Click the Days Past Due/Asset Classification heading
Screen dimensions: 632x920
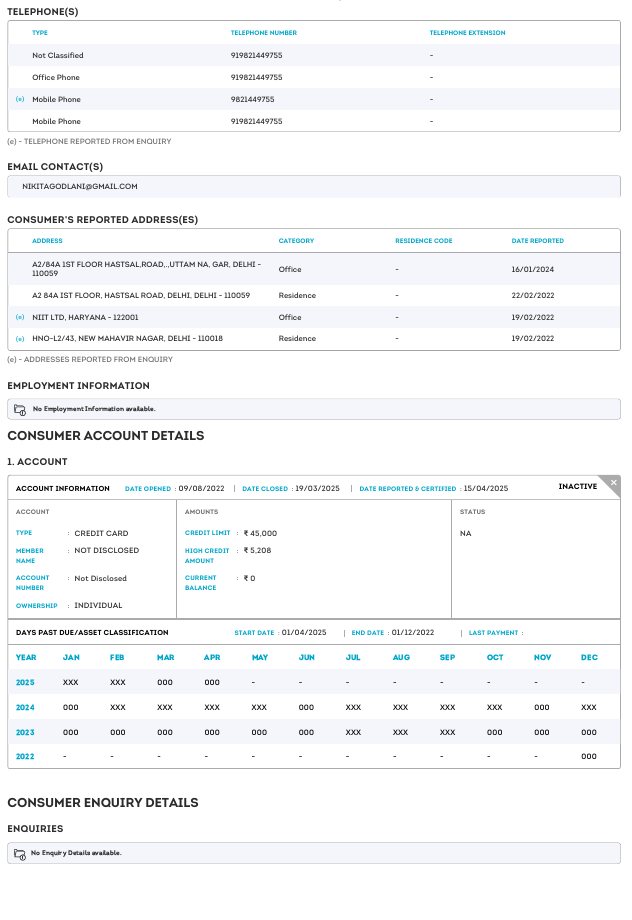coord(92,633)
